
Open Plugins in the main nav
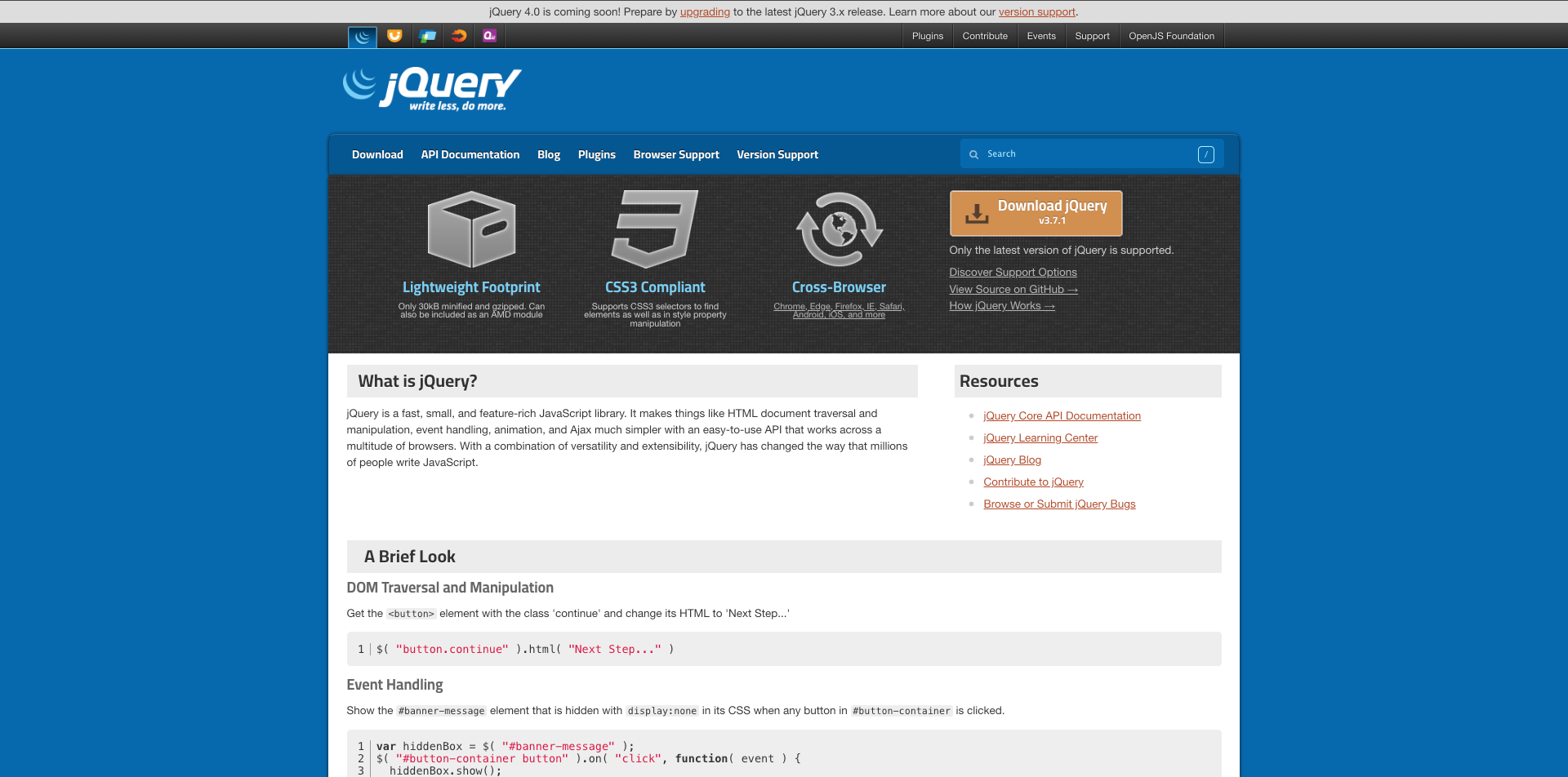pyautogui.click(x=597, y=154)
